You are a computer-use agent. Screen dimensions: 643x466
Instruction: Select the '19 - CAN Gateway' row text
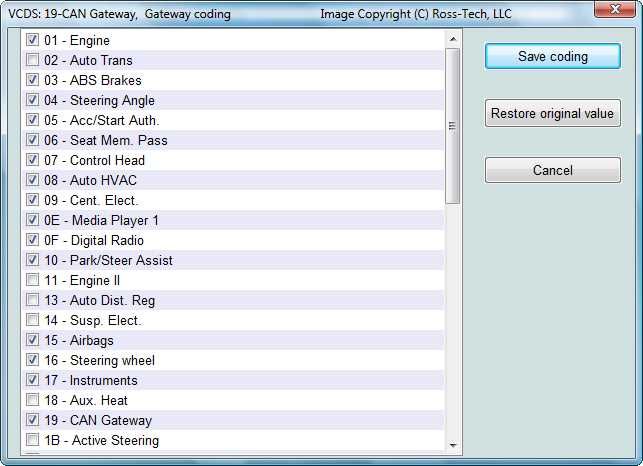pyautogui.click(x=98, y=420)
